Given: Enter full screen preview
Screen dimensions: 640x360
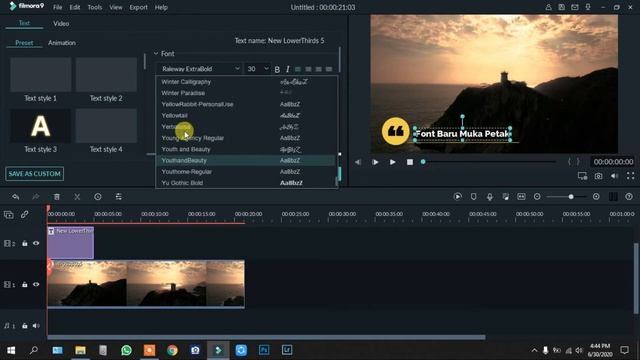Looking at the screenshot, I should 631,176.
